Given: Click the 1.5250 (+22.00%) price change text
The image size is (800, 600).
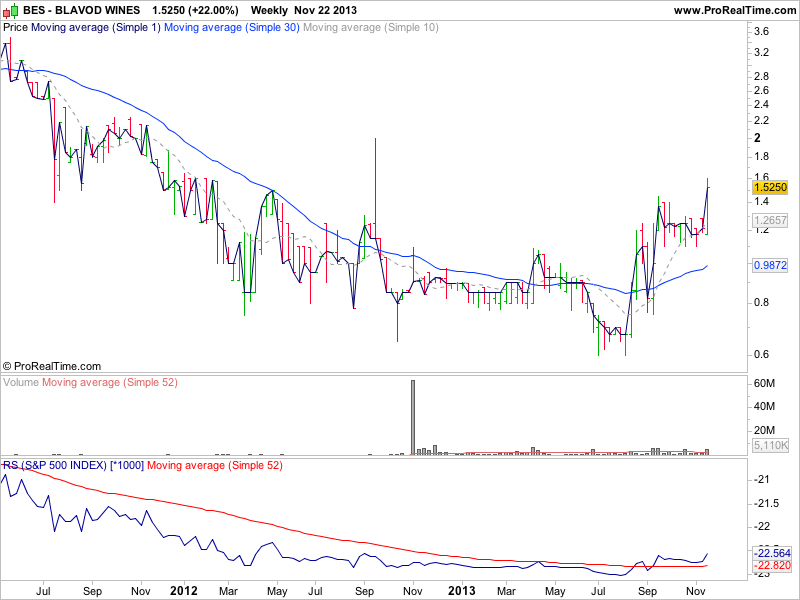Looking at the screenshot, I should point(195,10).
